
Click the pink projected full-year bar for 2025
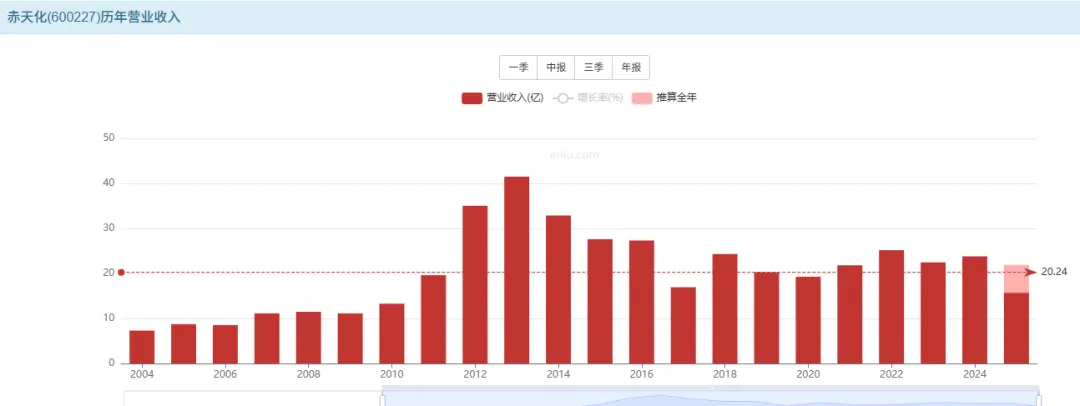(1016, 278)
